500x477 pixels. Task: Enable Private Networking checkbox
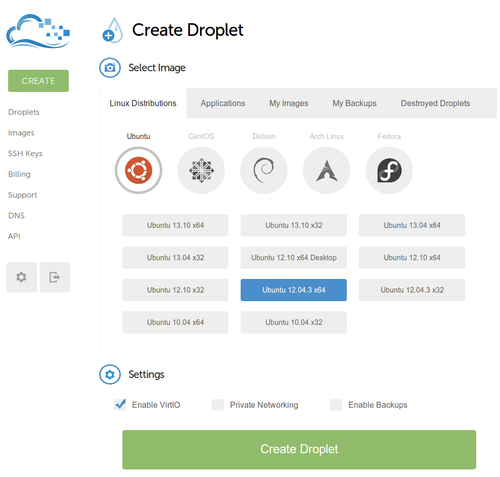(x=218, y=405)
